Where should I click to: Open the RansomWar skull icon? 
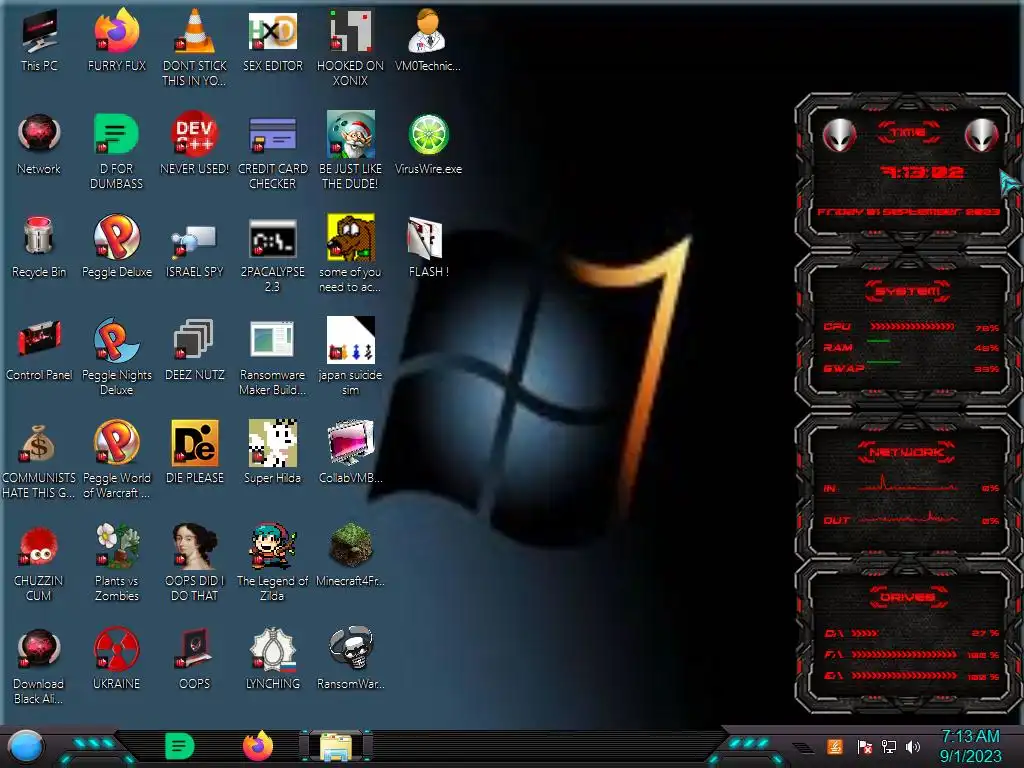350,658
